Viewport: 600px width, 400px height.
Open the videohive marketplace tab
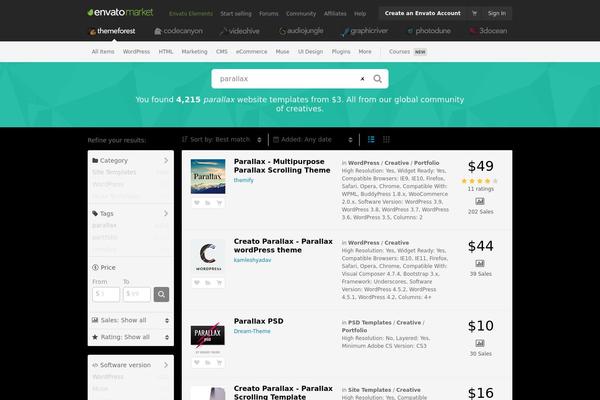click(x=240, y=31)
